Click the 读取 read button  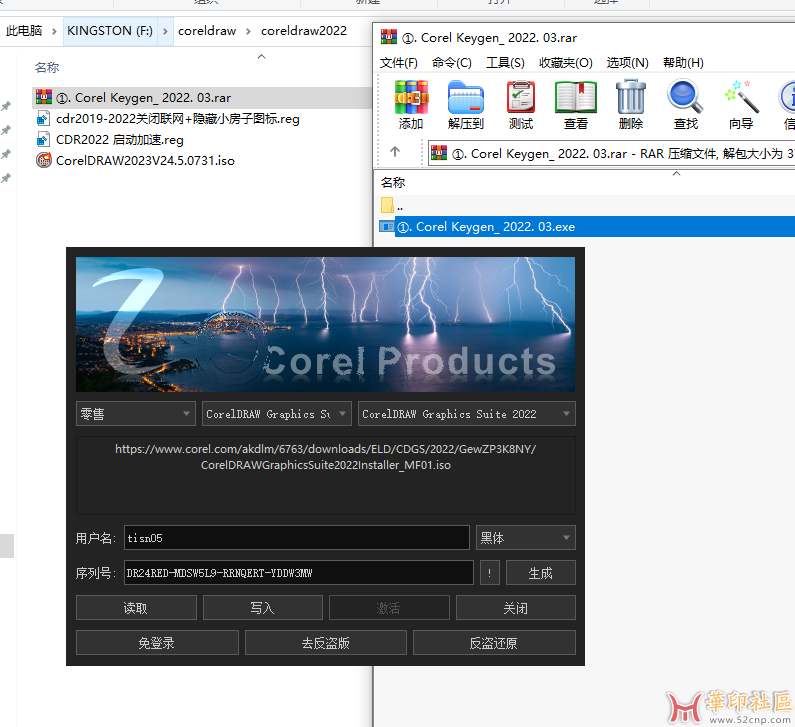click(x=136, y=607)
